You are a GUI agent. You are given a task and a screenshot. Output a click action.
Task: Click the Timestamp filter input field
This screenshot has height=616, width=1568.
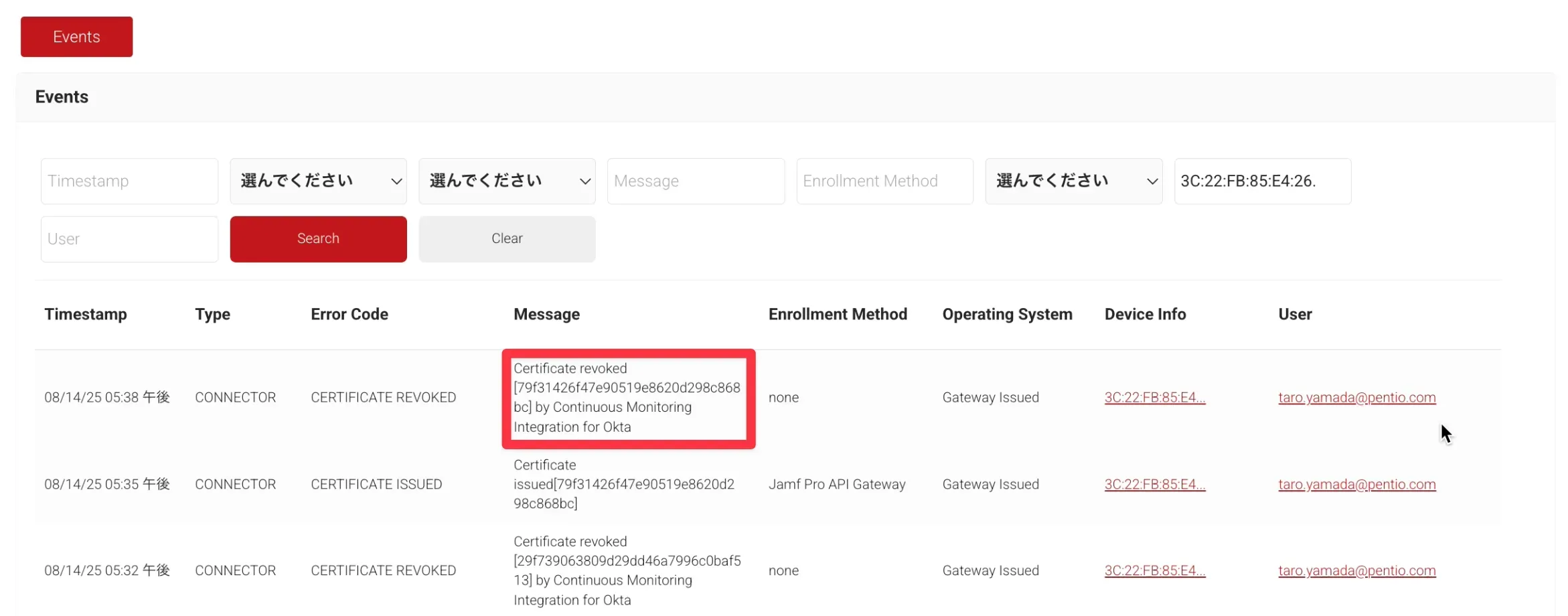pos(129,181)
